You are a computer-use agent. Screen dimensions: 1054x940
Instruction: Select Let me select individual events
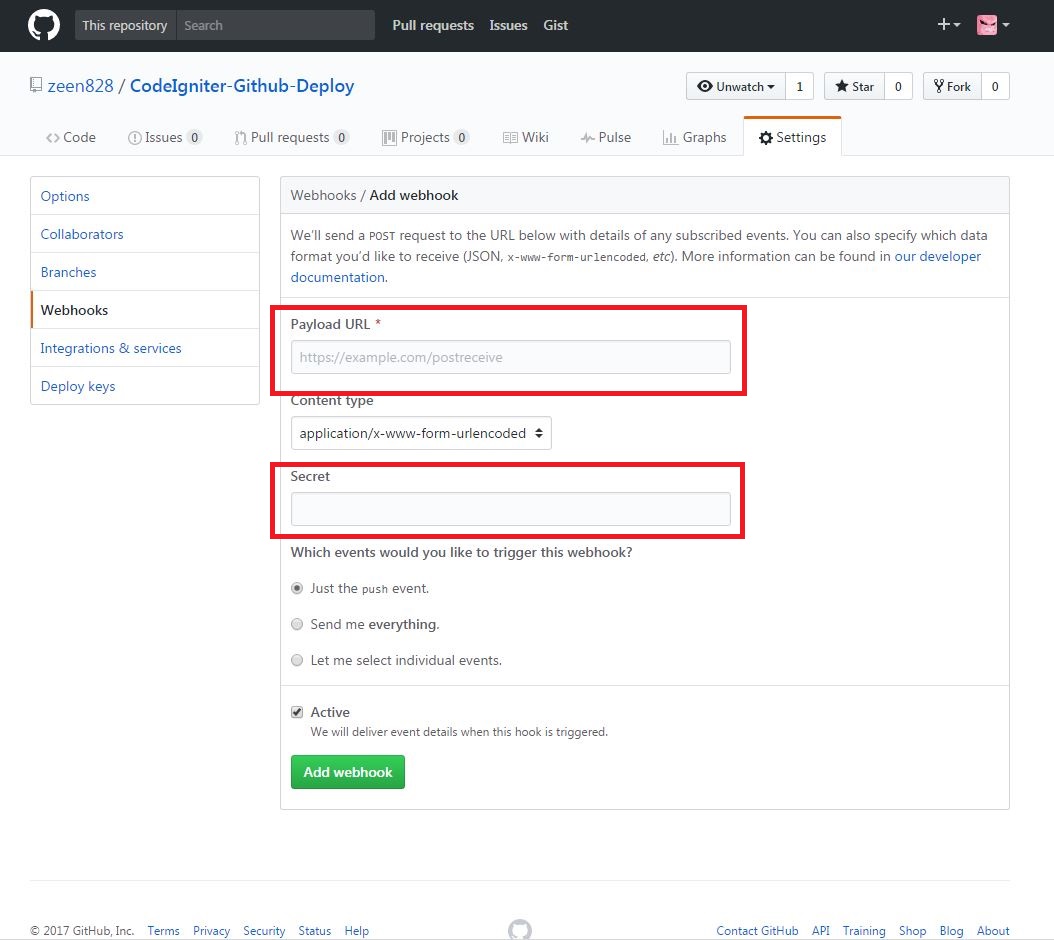(297, 660)
